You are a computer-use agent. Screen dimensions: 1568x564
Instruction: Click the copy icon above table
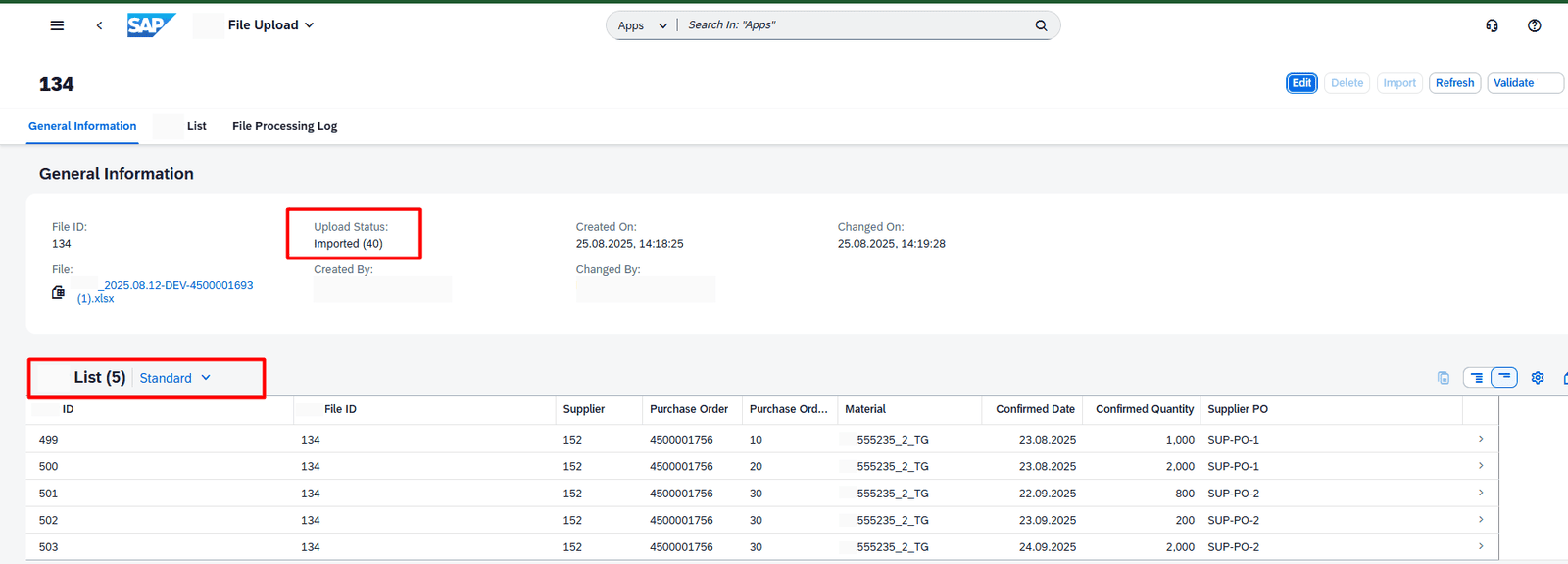[x=1444, y=378]
